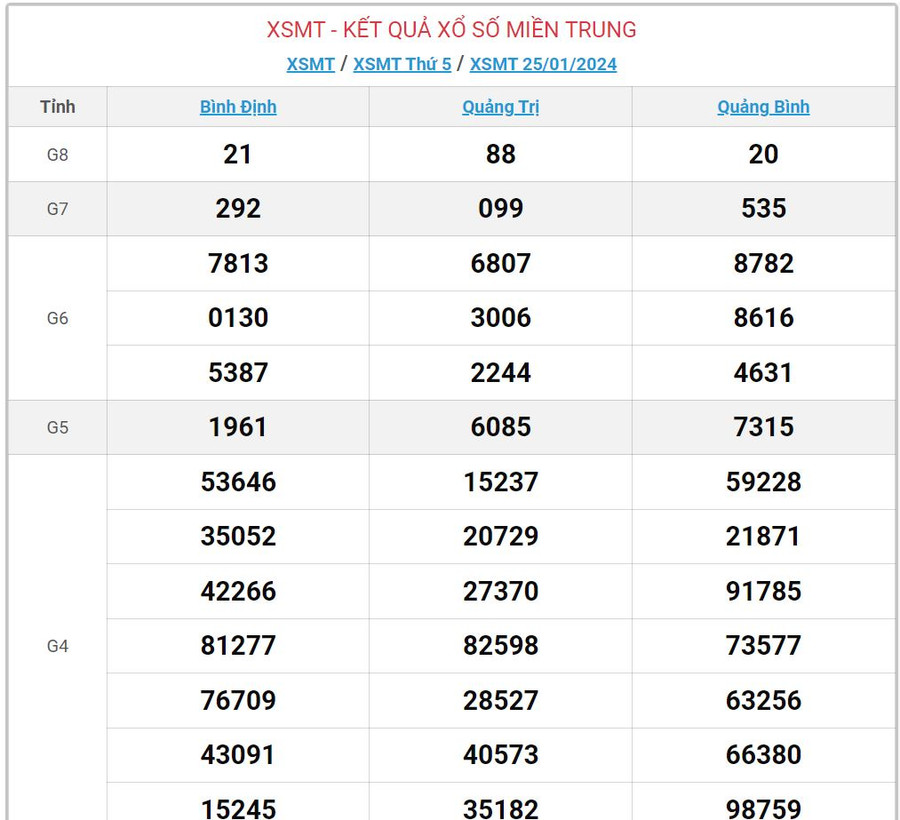This screenshot has height=820, width=900.
Task: Open the Quảng Trị province link
Action: coord(500,107)
